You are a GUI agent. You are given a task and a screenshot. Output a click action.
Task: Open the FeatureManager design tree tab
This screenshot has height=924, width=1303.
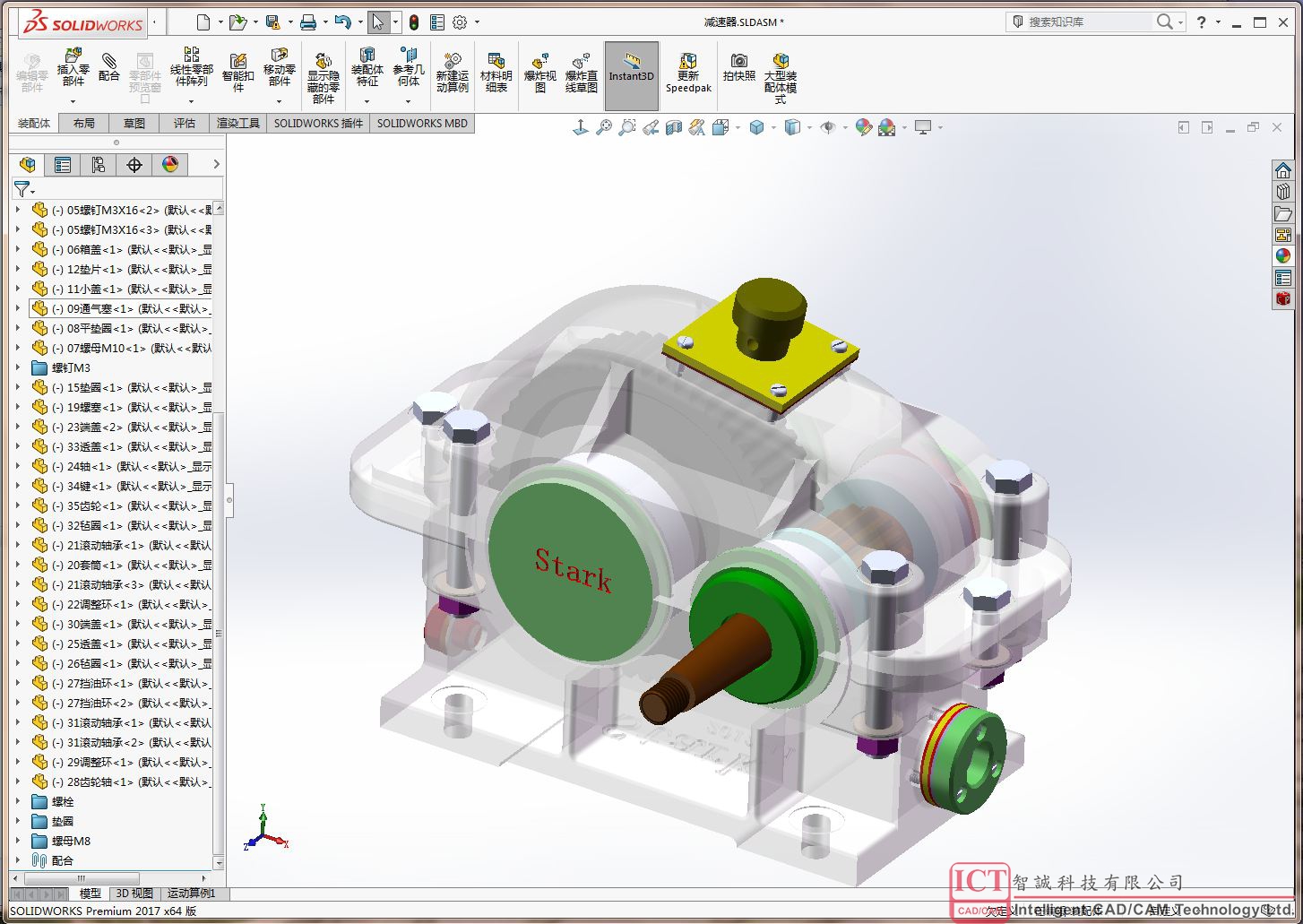tap(28, 165)
